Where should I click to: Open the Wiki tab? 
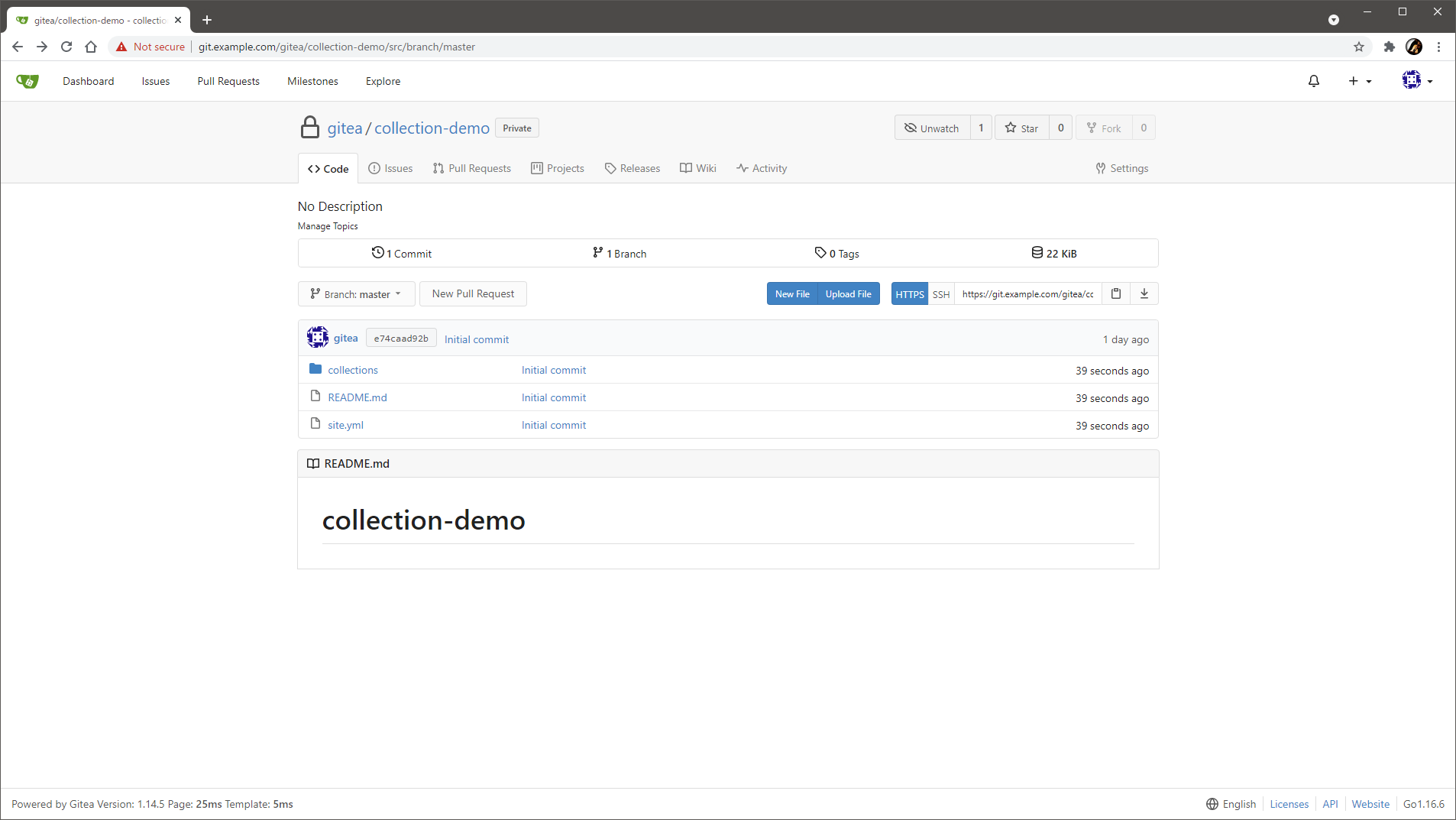[698, 168]
